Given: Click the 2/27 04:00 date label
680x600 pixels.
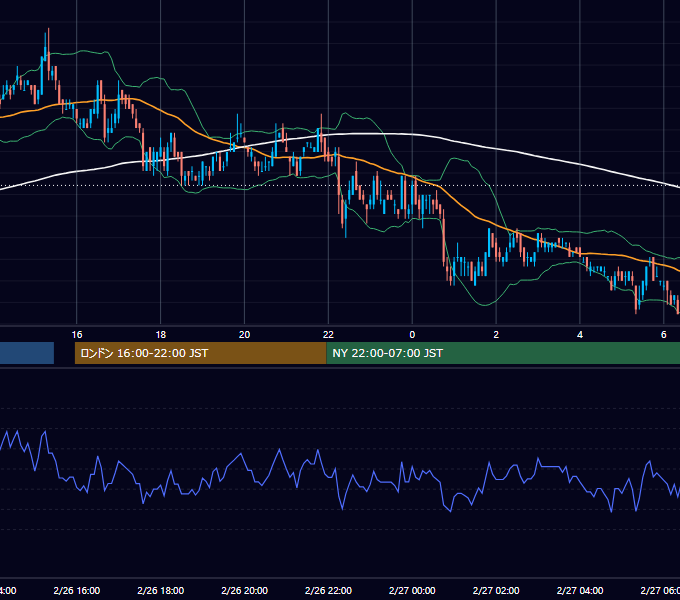Looking at the screenshot, I should tap(580, 590).
